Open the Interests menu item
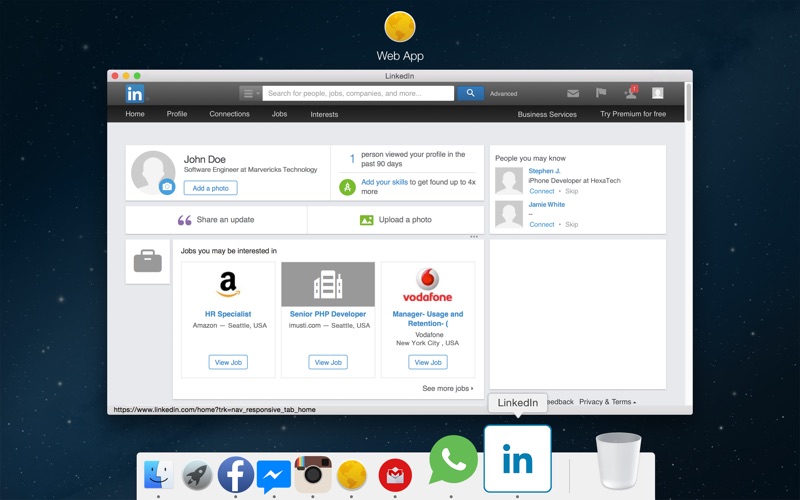Viewport: 800px width, 500px height. coord(324,114)
